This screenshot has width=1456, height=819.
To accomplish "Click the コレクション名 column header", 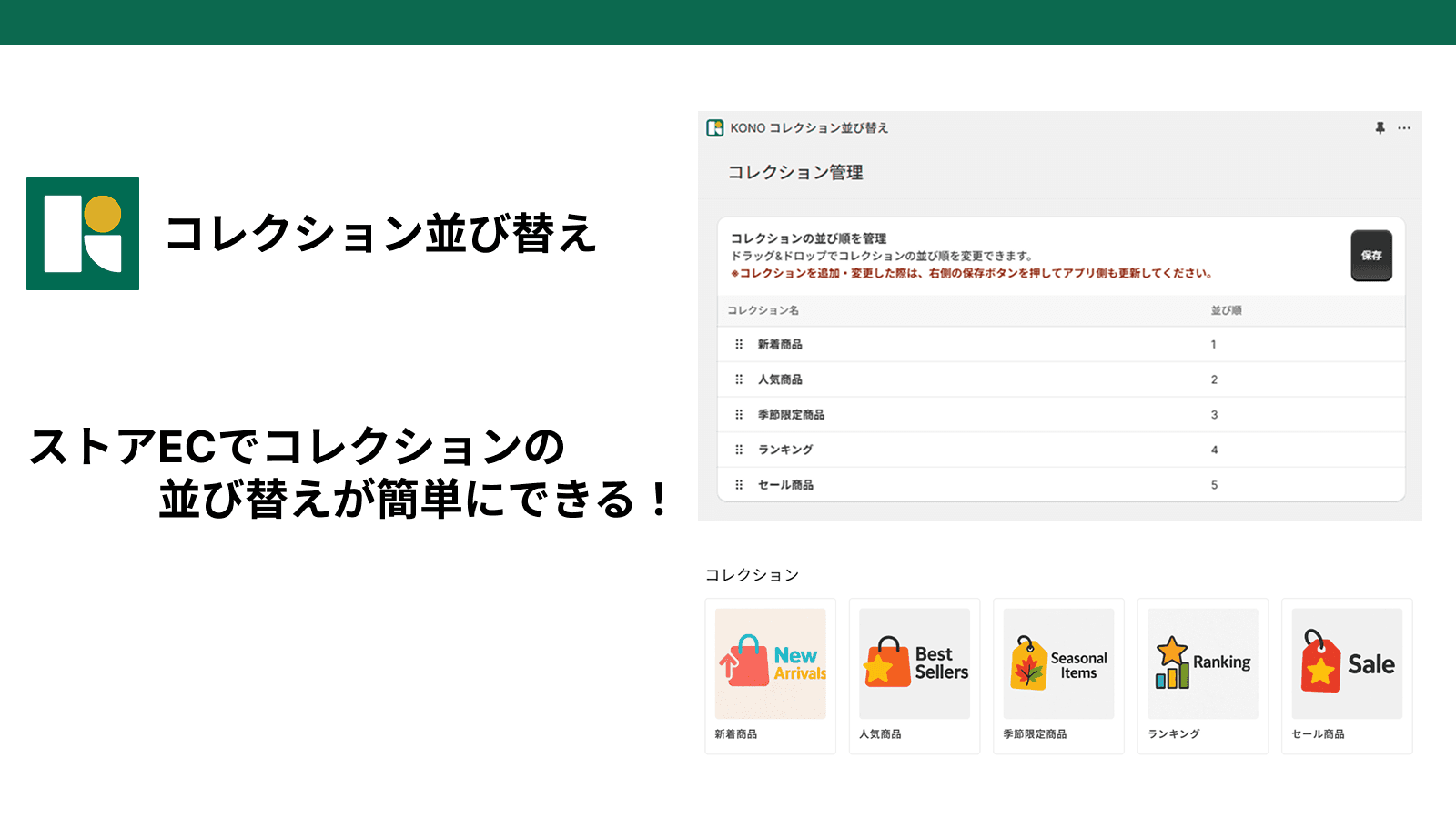I will (763, 310).
